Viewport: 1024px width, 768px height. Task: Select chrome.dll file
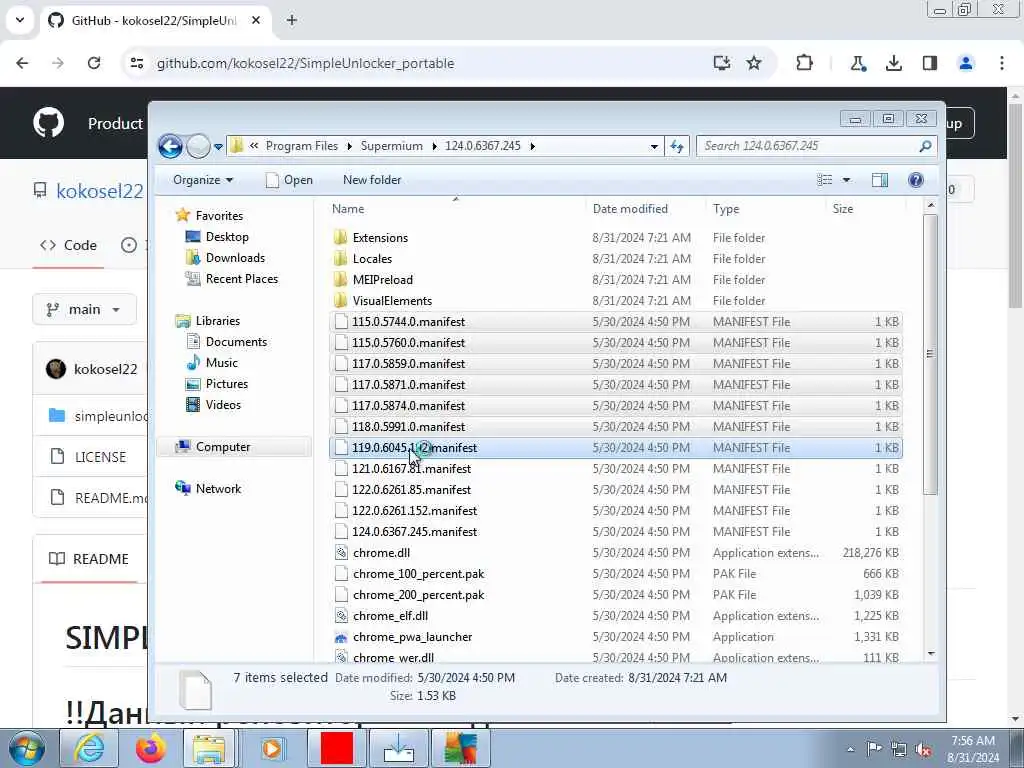tap(616, 552)
